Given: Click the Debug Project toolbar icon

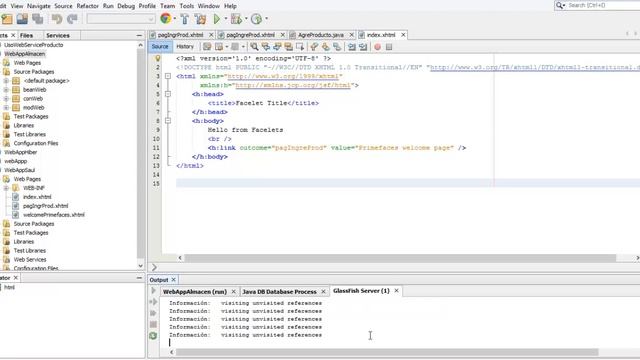Looking at the screenshot, I should click(236, 19).
